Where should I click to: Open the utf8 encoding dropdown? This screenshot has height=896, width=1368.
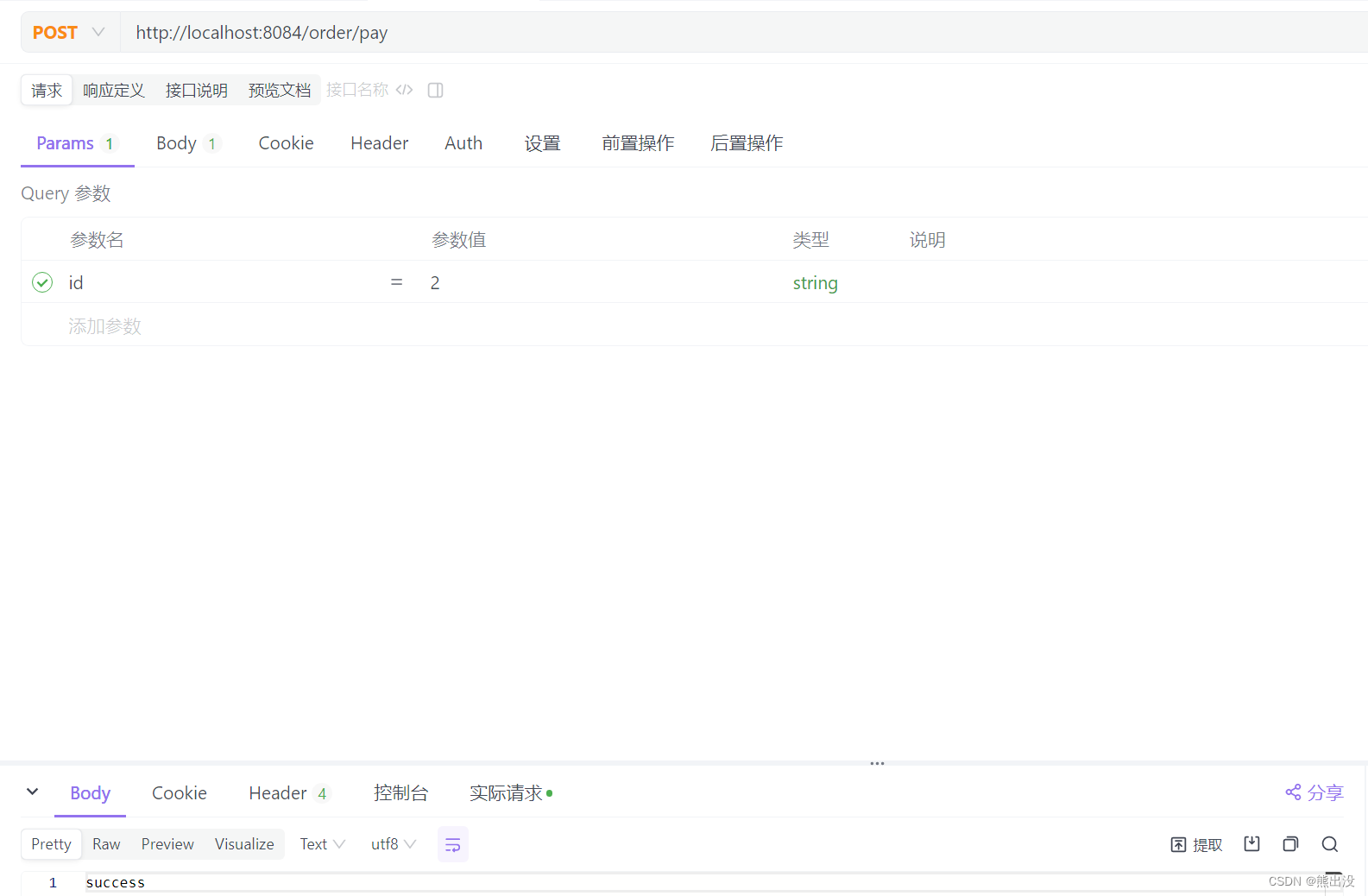coord(394,844)
